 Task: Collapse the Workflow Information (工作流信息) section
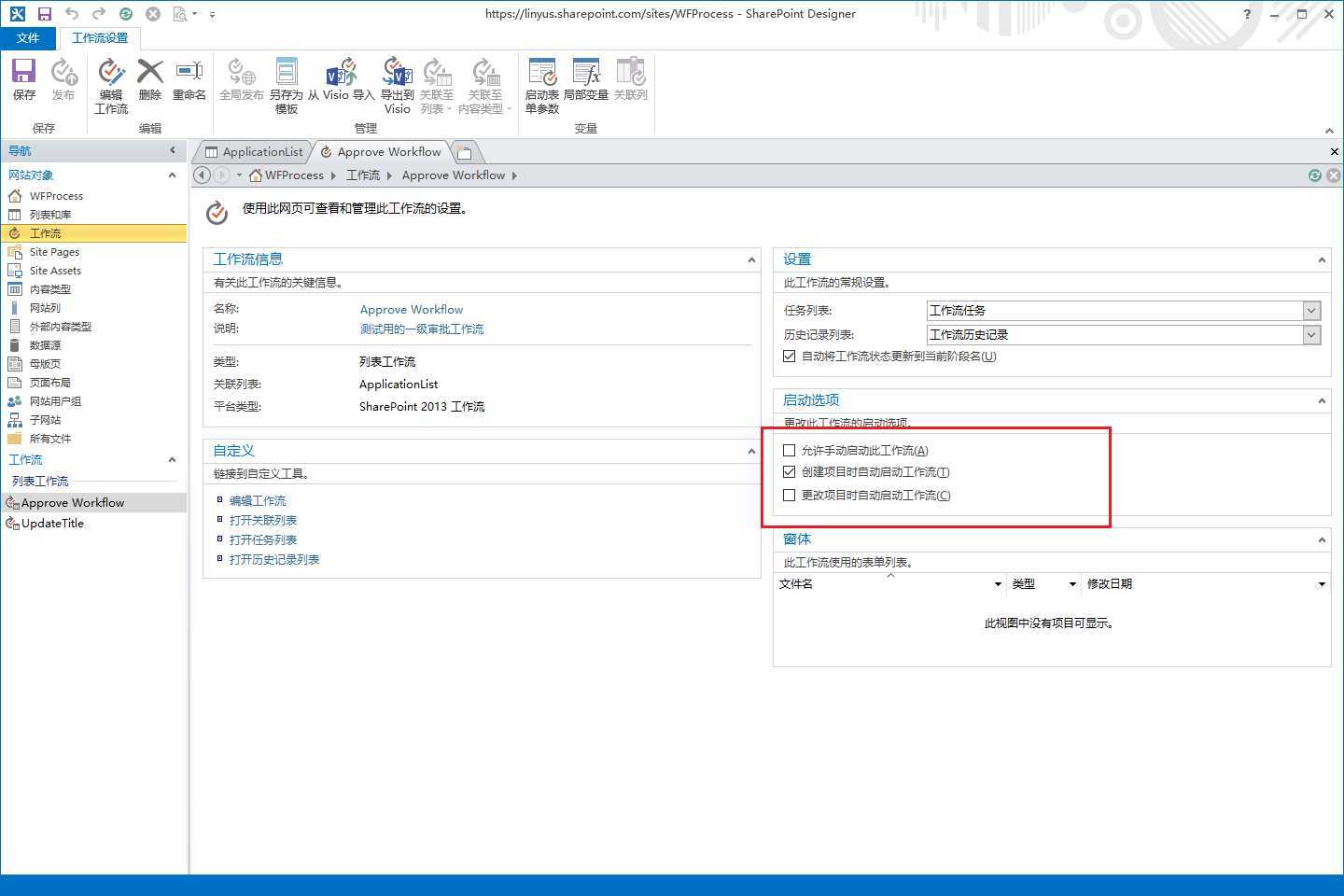point(751,259)
